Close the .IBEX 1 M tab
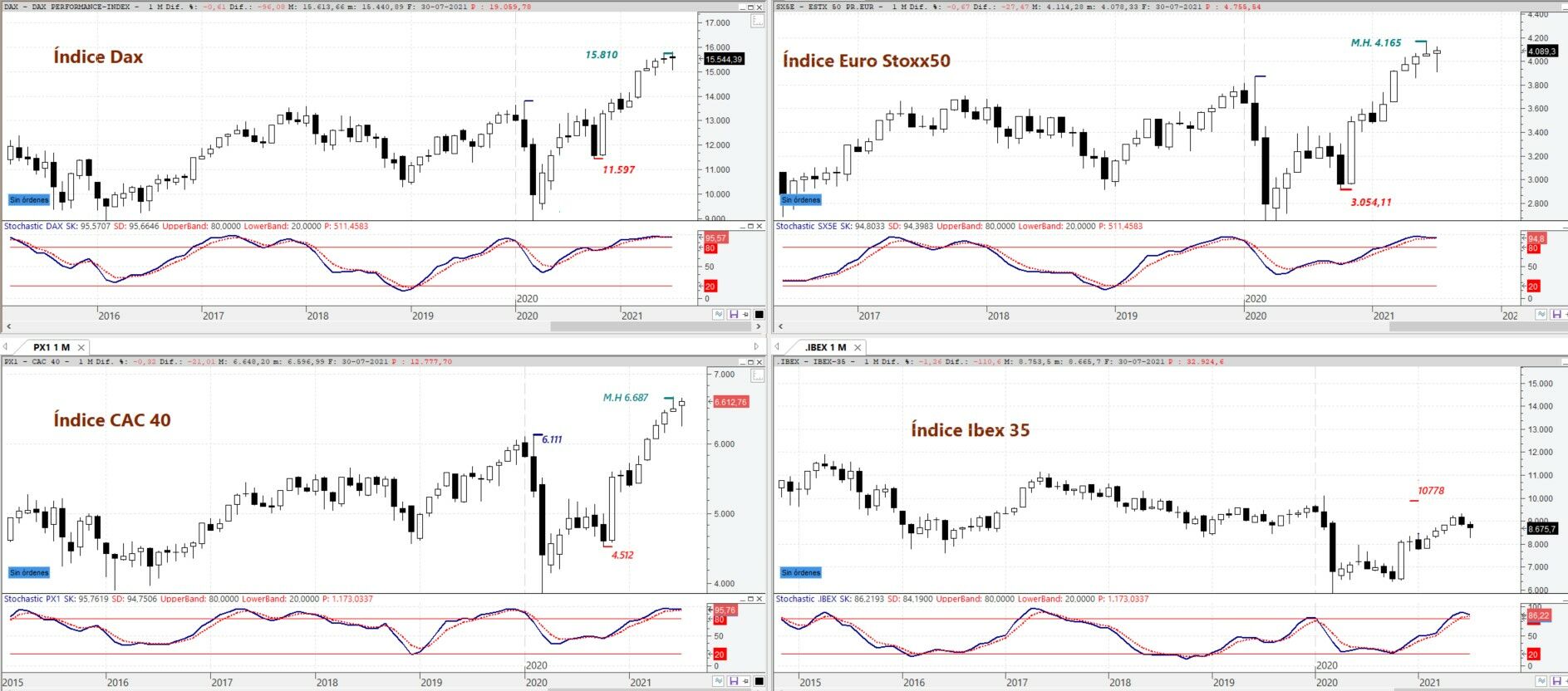The image size is (1568, 691). click(858, 347)
